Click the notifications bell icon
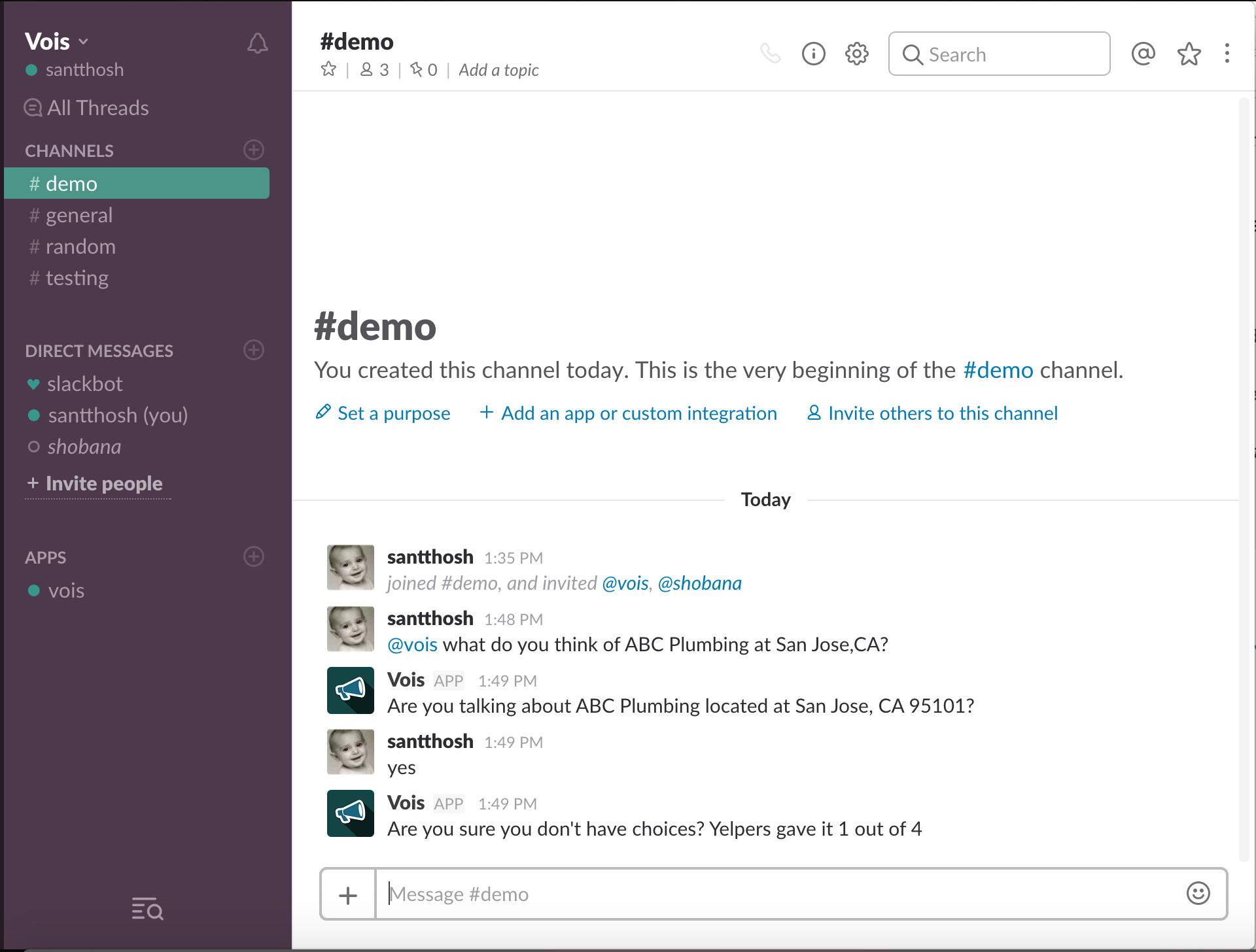This screenshot has height=952, width=1256. point(257,43)
